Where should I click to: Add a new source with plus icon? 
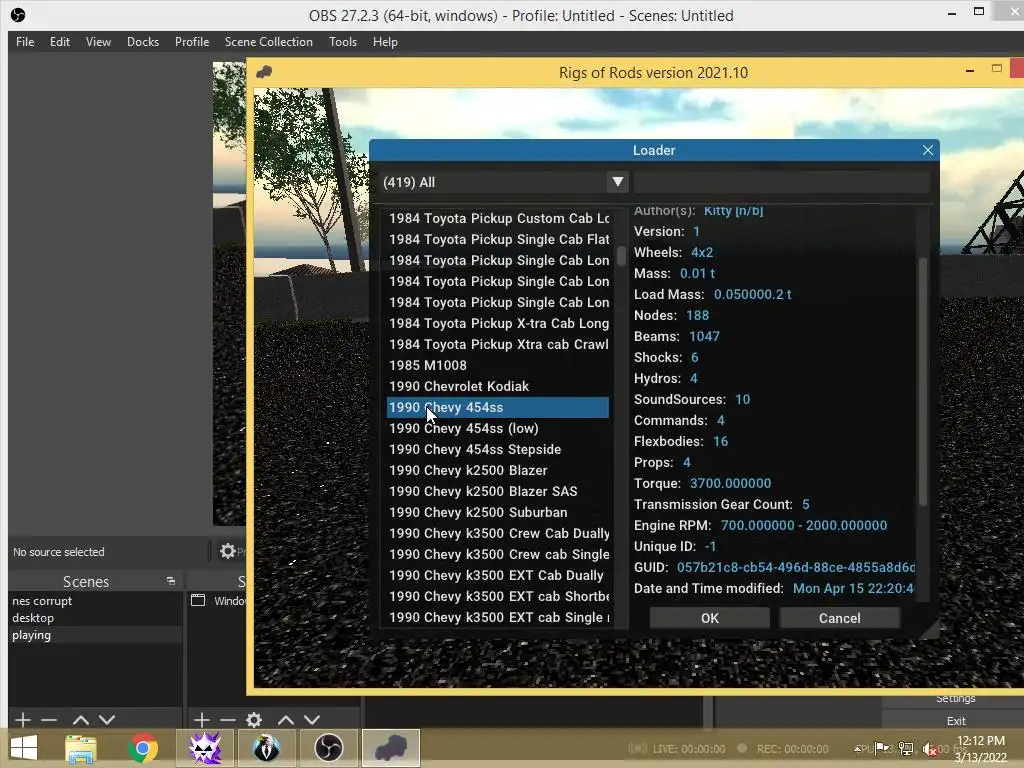(x=202, y=720)
